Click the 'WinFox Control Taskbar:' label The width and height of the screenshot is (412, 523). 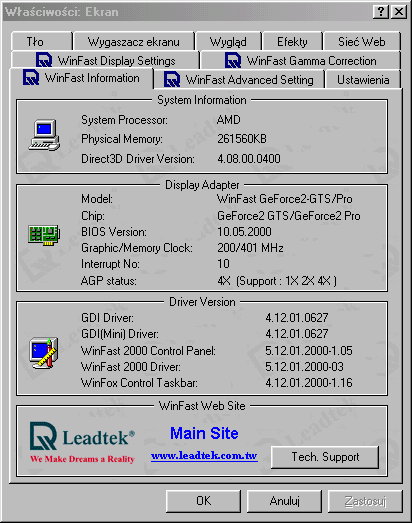[139, 383]
